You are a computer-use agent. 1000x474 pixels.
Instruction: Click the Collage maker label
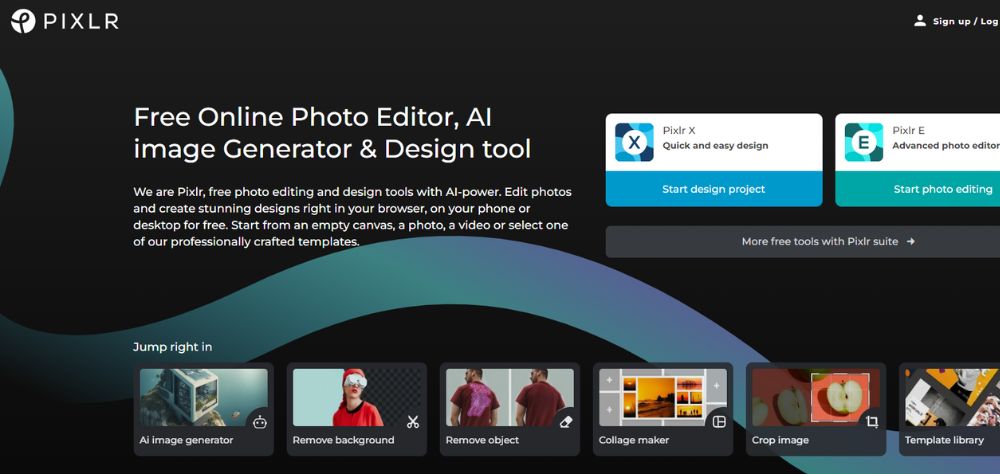(x=634, y=440)
